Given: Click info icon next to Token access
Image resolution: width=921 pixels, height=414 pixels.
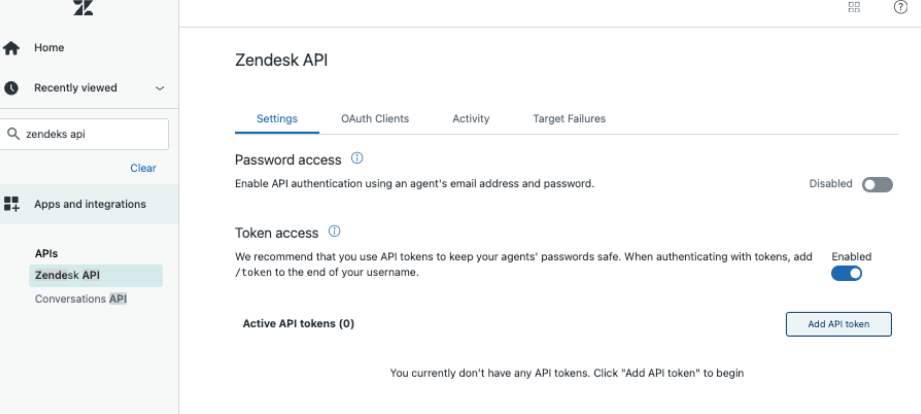Looking at the screenshot, I should click(334, 233).
